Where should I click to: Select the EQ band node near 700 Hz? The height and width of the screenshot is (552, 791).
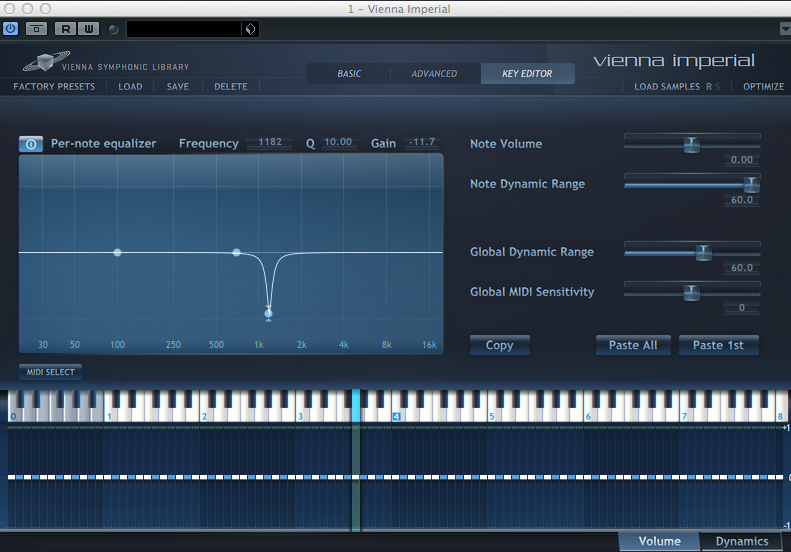pyautogui.click(x=236, y=252)
